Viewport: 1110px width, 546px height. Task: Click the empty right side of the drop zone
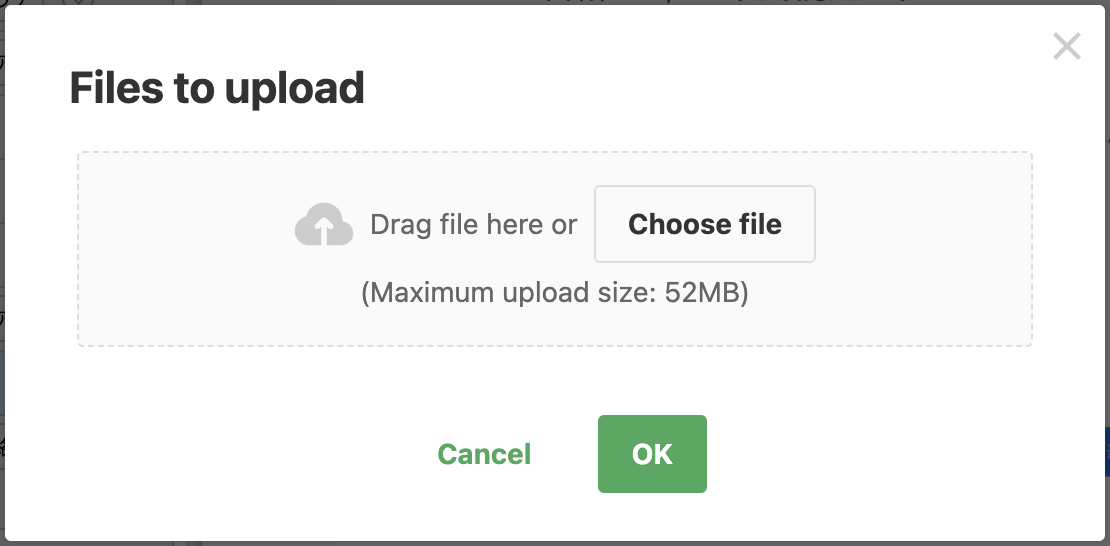click(924, 249)
